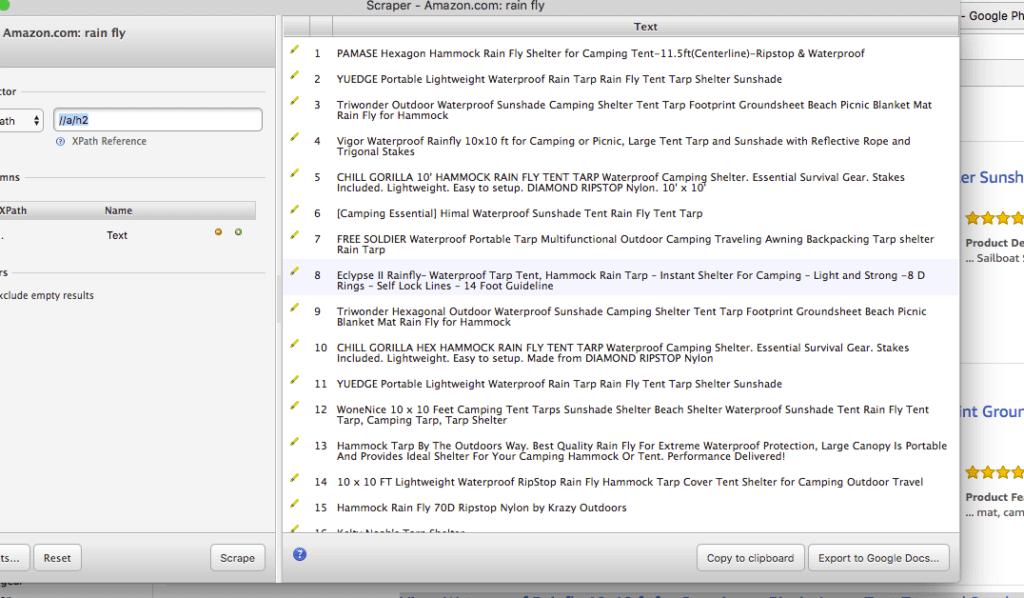Click Copy to clipboard

750,558
